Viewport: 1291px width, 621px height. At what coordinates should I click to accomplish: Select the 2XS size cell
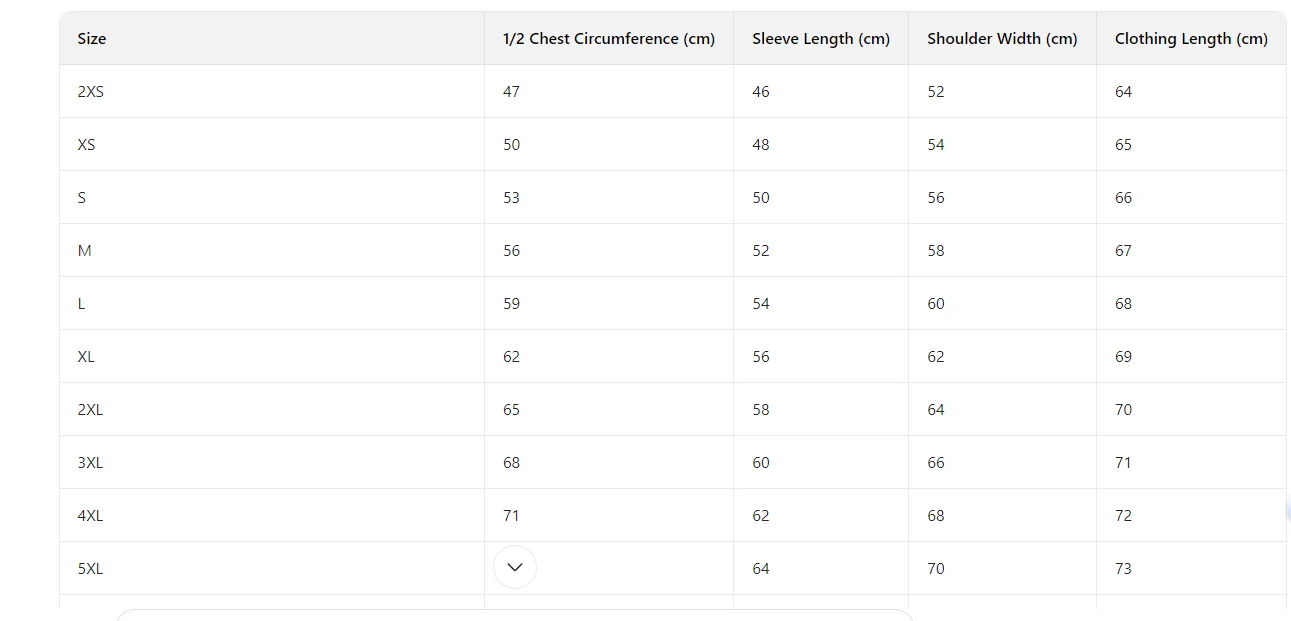tap(90, 92)
